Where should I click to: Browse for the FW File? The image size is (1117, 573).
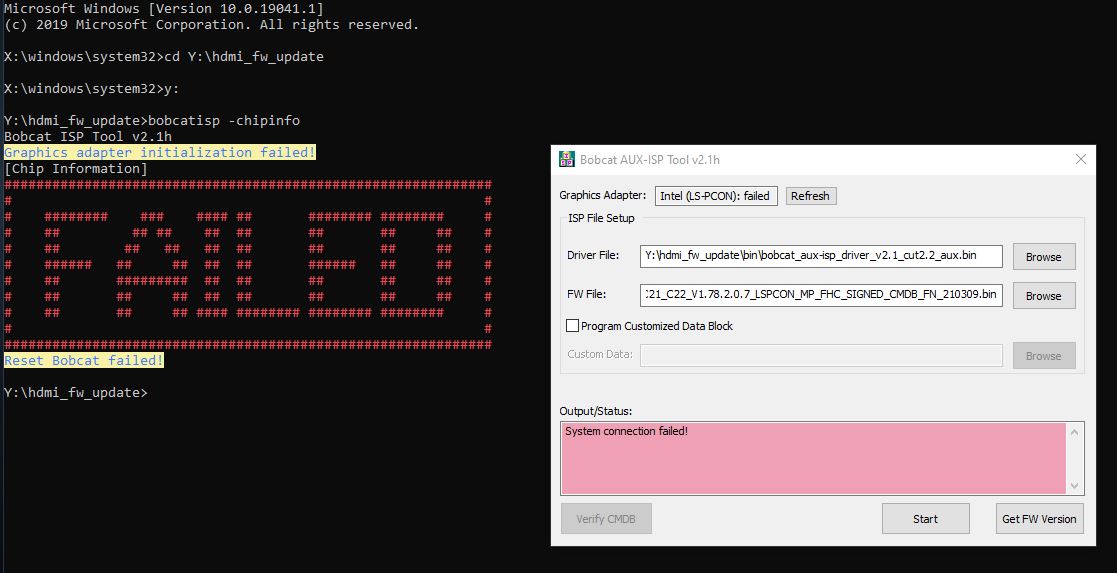pyautogui.click(x=1044, y=296)
